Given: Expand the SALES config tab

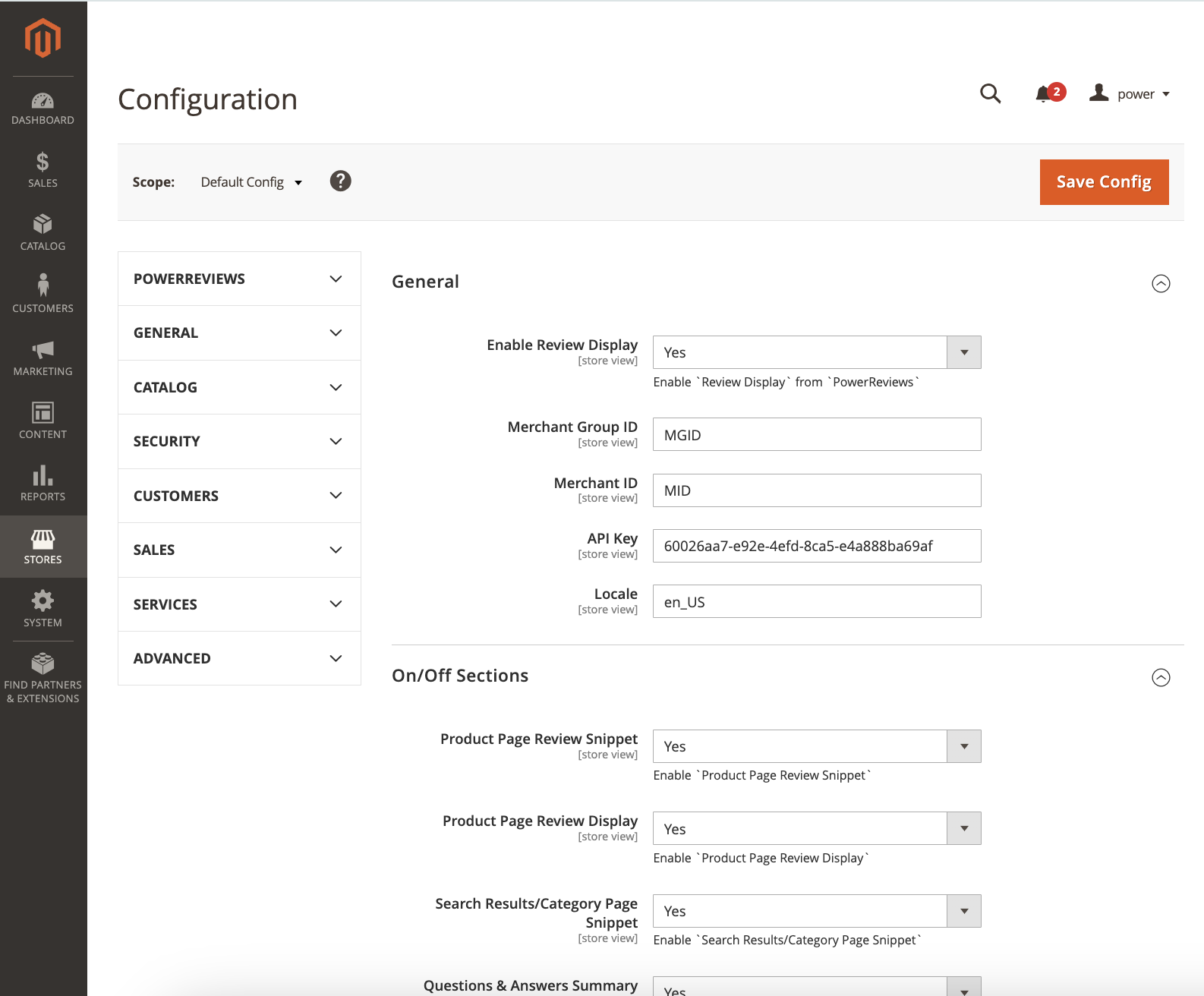Looking at the screenshot, I should click(x=239, y=550).
